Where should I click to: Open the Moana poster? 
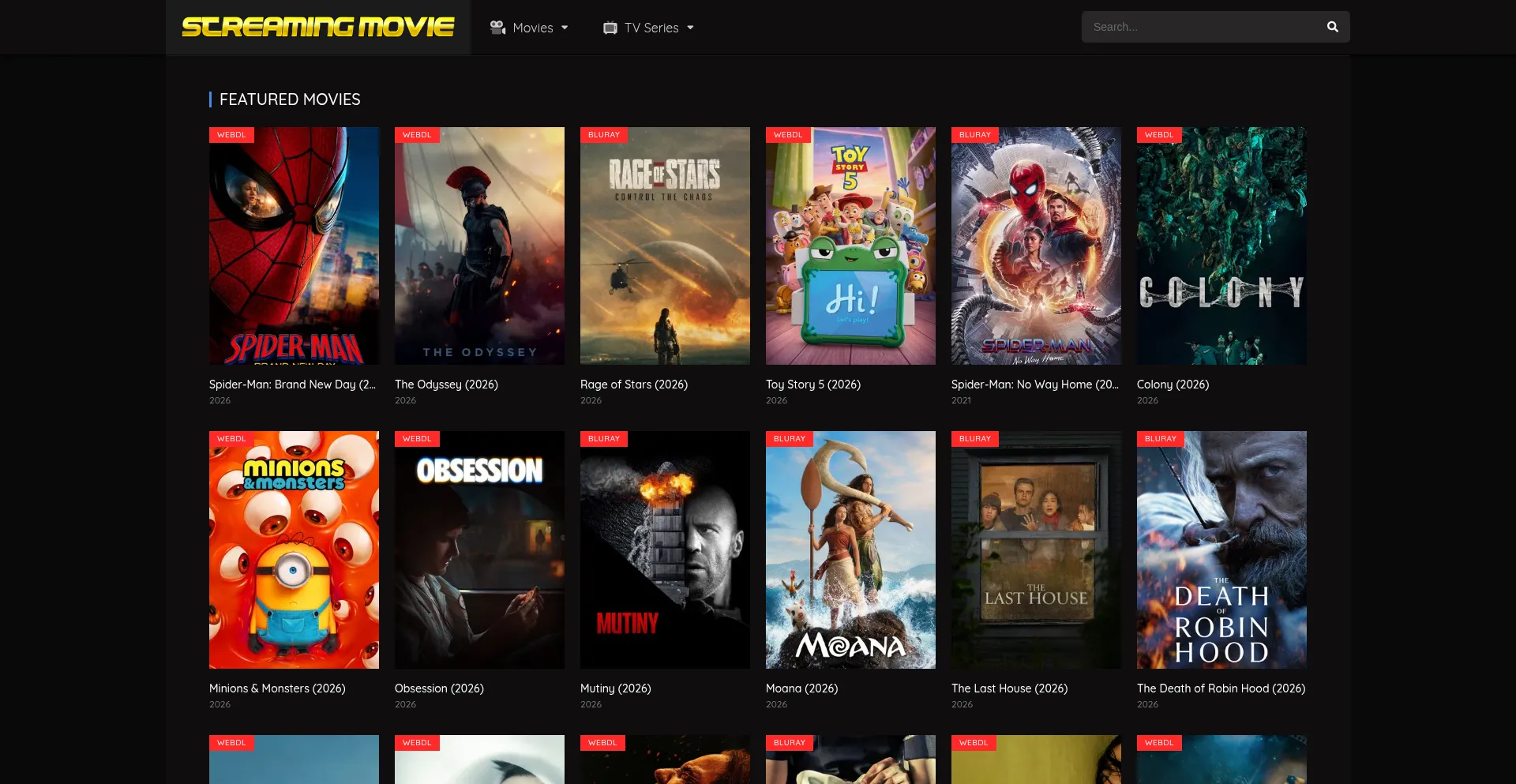point(850,550)
